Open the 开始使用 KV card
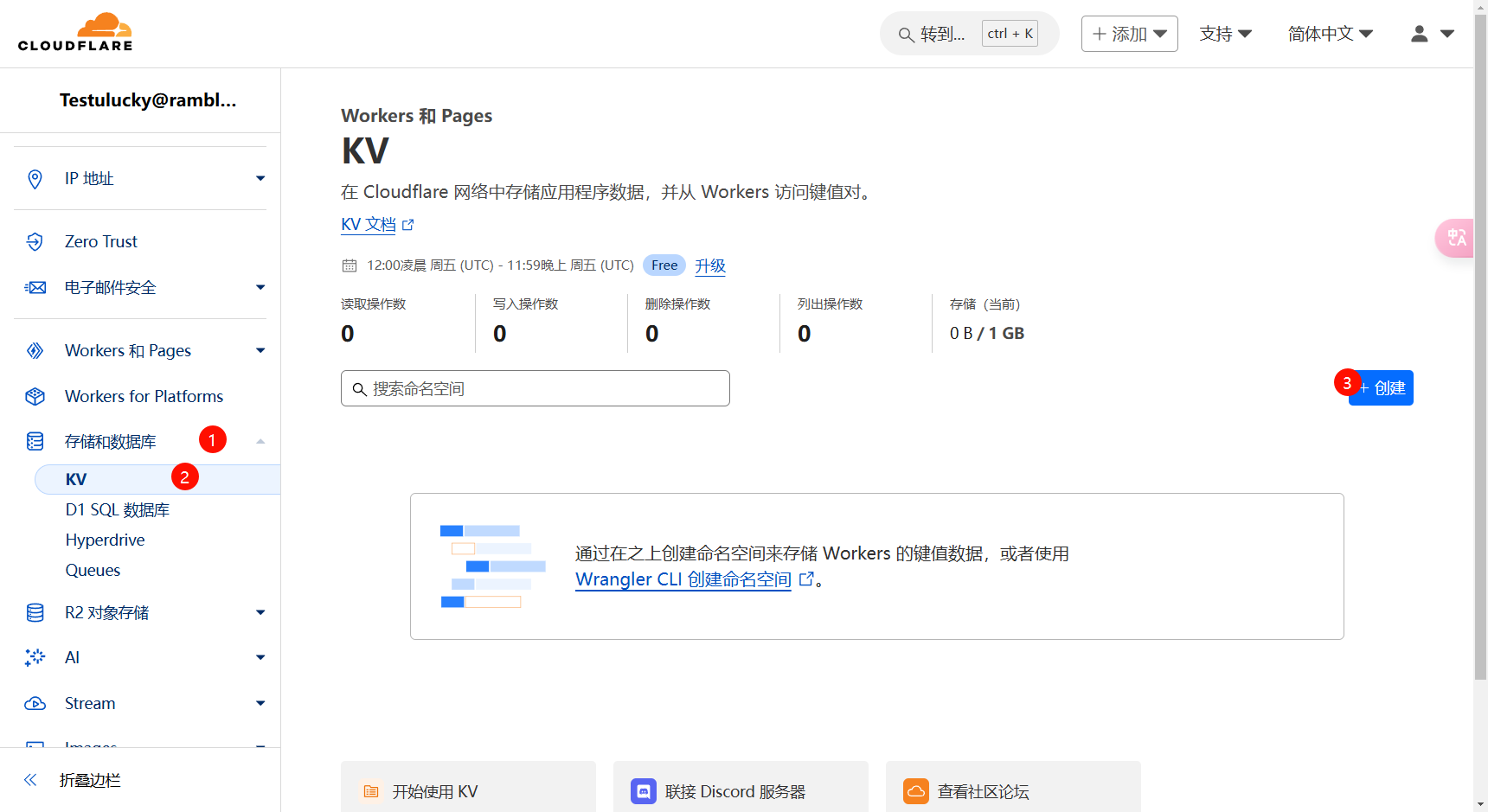This screenshot has width=1488, height=812. [468, 787]
